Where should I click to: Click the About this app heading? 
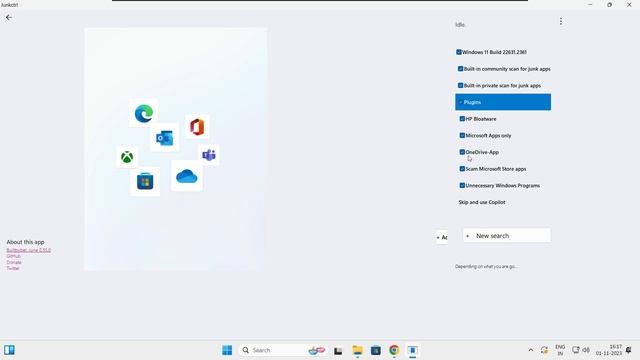click(x=25, y=242)
